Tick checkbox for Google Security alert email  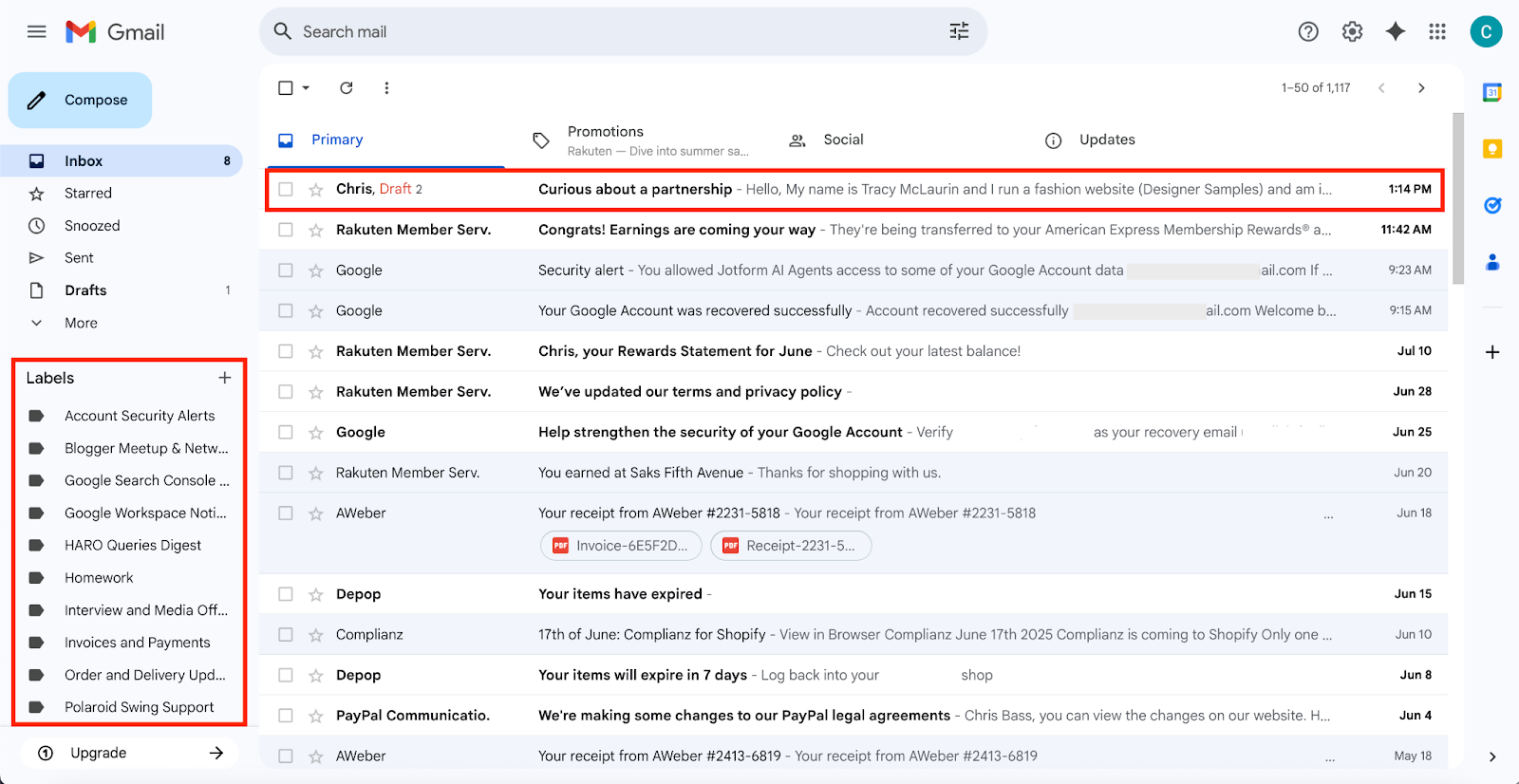(286, 271)
